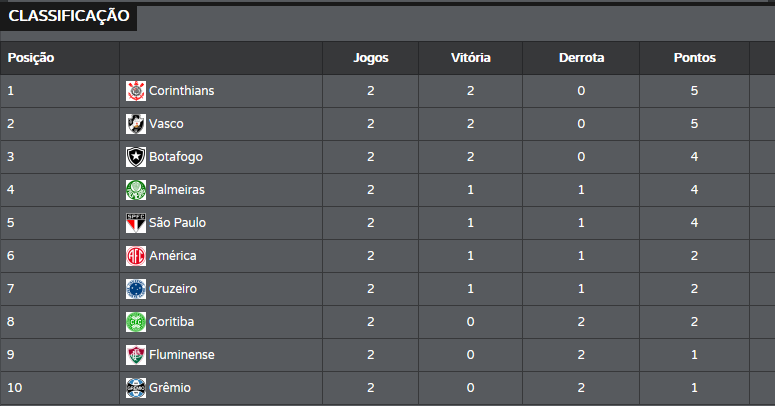Click the Jogos column header
The image size is (775, 406).
(371, 58)
